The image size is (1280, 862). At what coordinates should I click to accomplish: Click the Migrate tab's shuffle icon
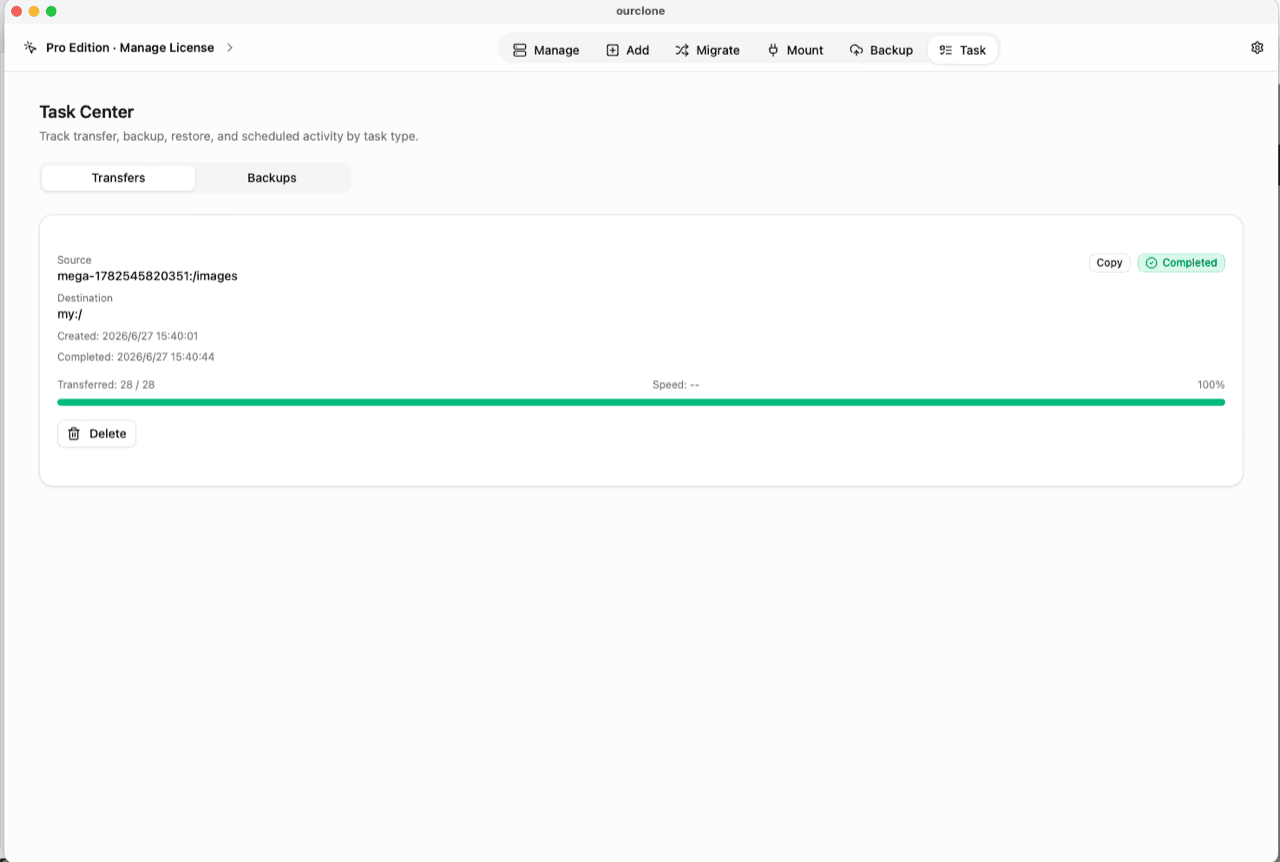[681, 50]
